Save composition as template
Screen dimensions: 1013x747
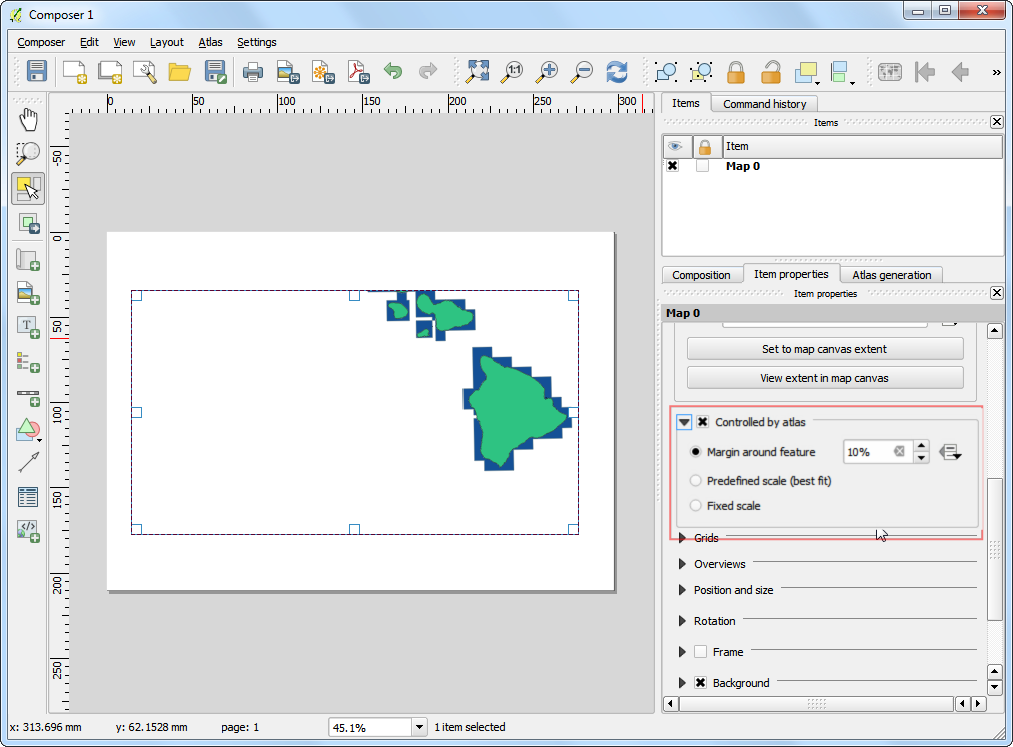[215, 71]
